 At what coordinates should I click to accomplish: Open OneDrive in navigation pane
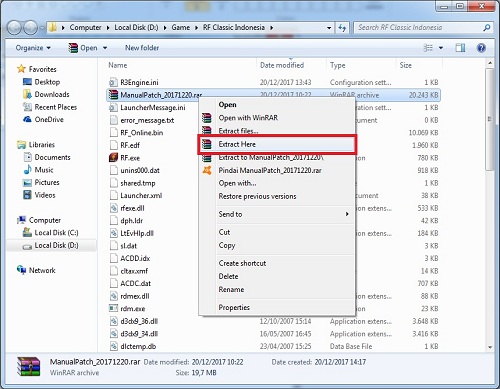coord(49,119)
